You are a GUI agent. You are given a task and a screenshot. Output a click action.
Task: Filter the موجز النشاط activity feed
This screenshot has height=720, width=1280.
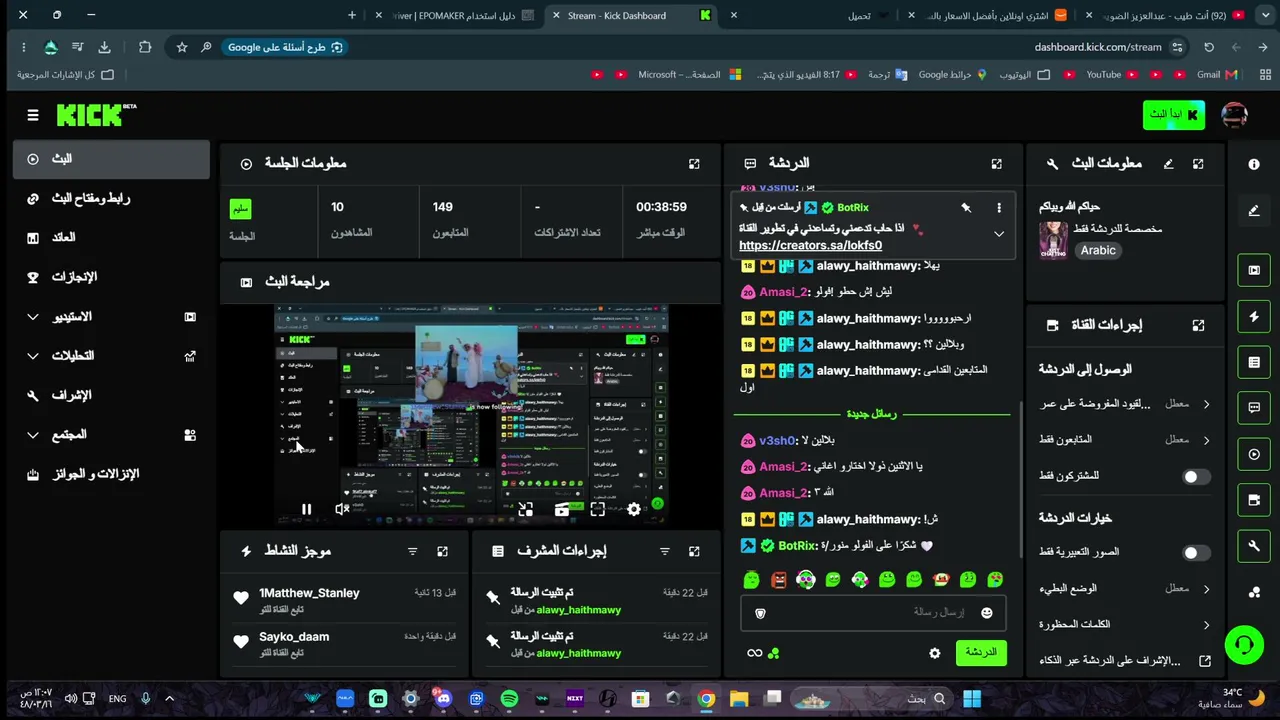pyautogui.click(x=412, y=551)
